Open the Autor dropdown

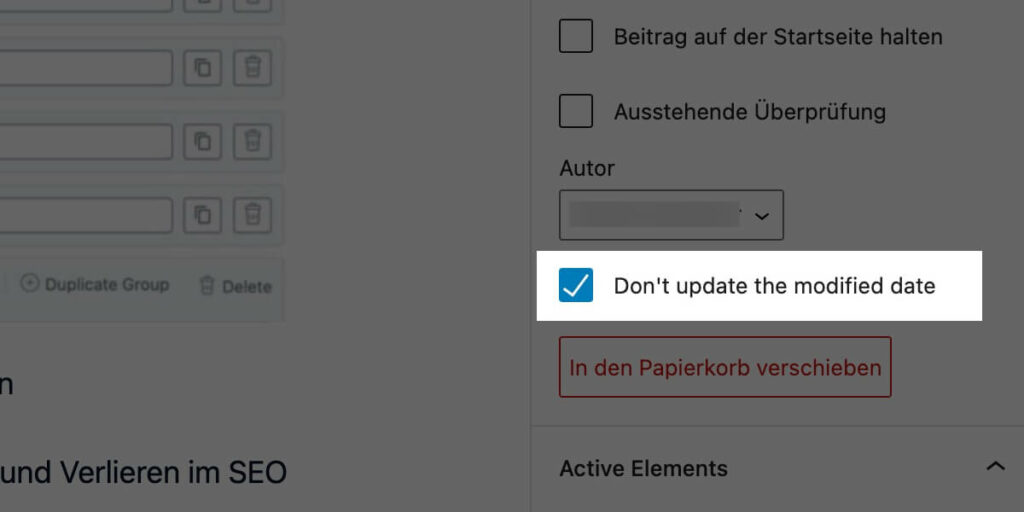point(671,215)
